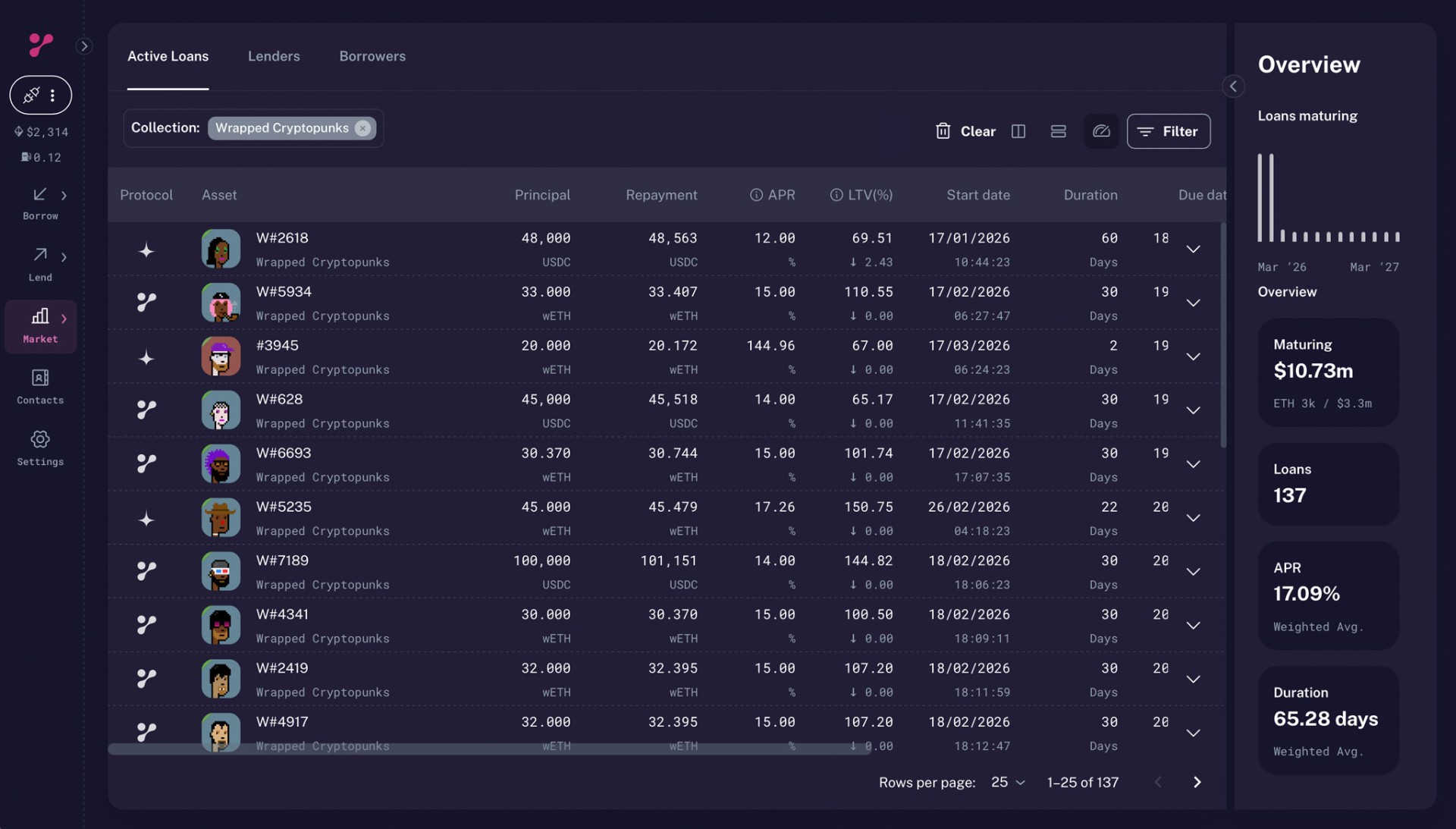Open the Rows per page dropdown
Screen dimensions: 1456x829
(1006, 782)
